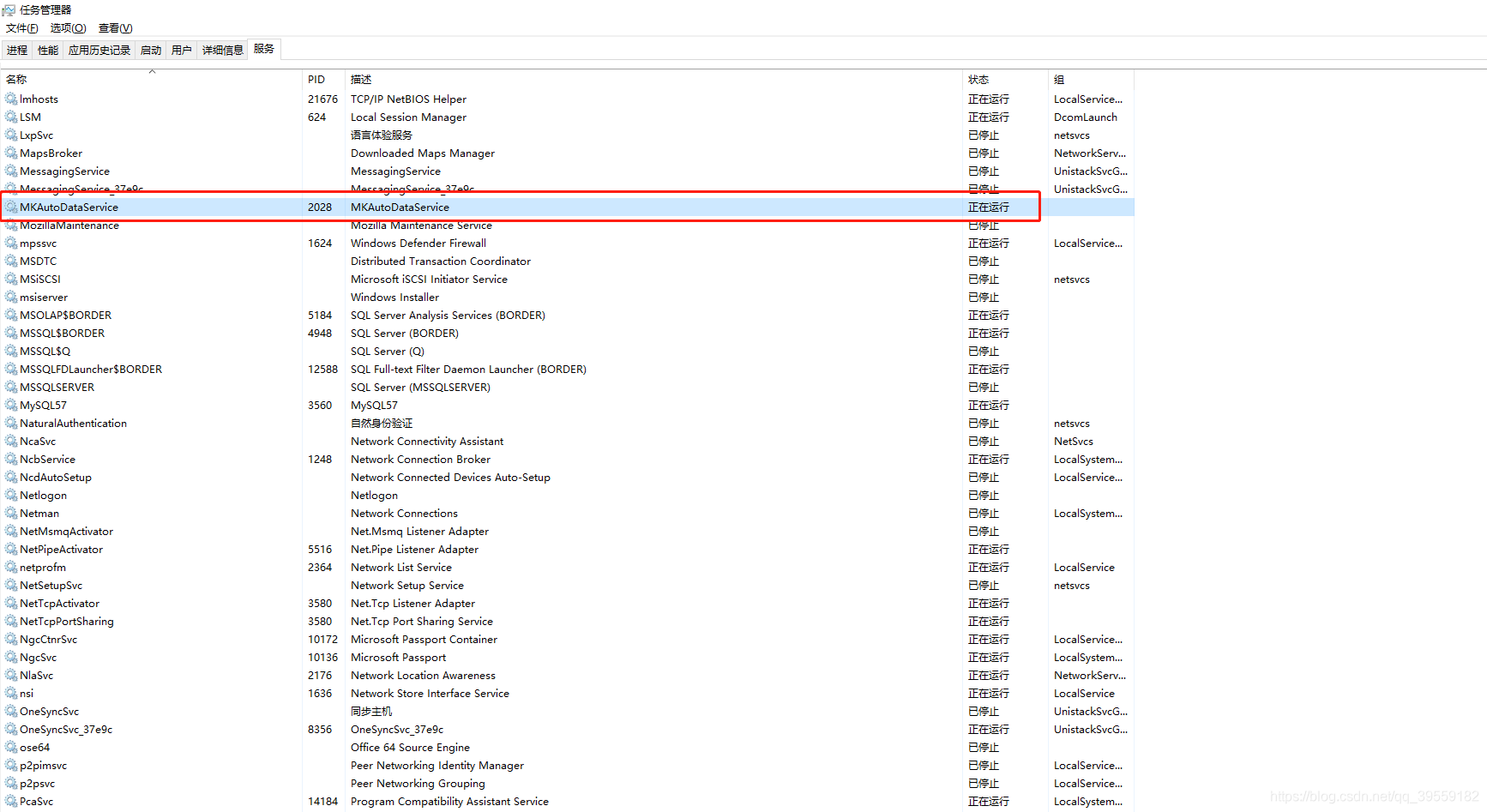Click the gear icon beside MKAutoDataService
The image size is (1487, 812).
pyautogui.click(x=11, y=207)
